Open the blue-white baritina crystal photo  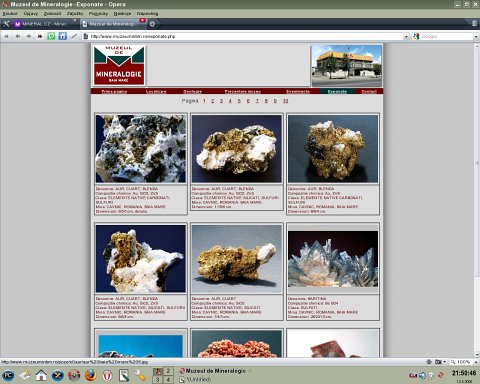[x=333, y=259]
